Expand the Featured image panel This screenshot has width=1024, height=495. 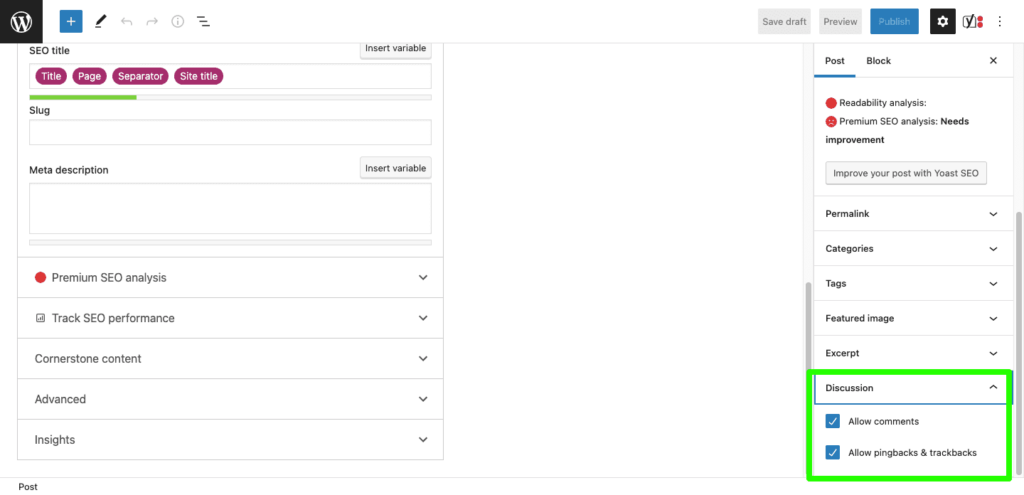click(912, 319)
